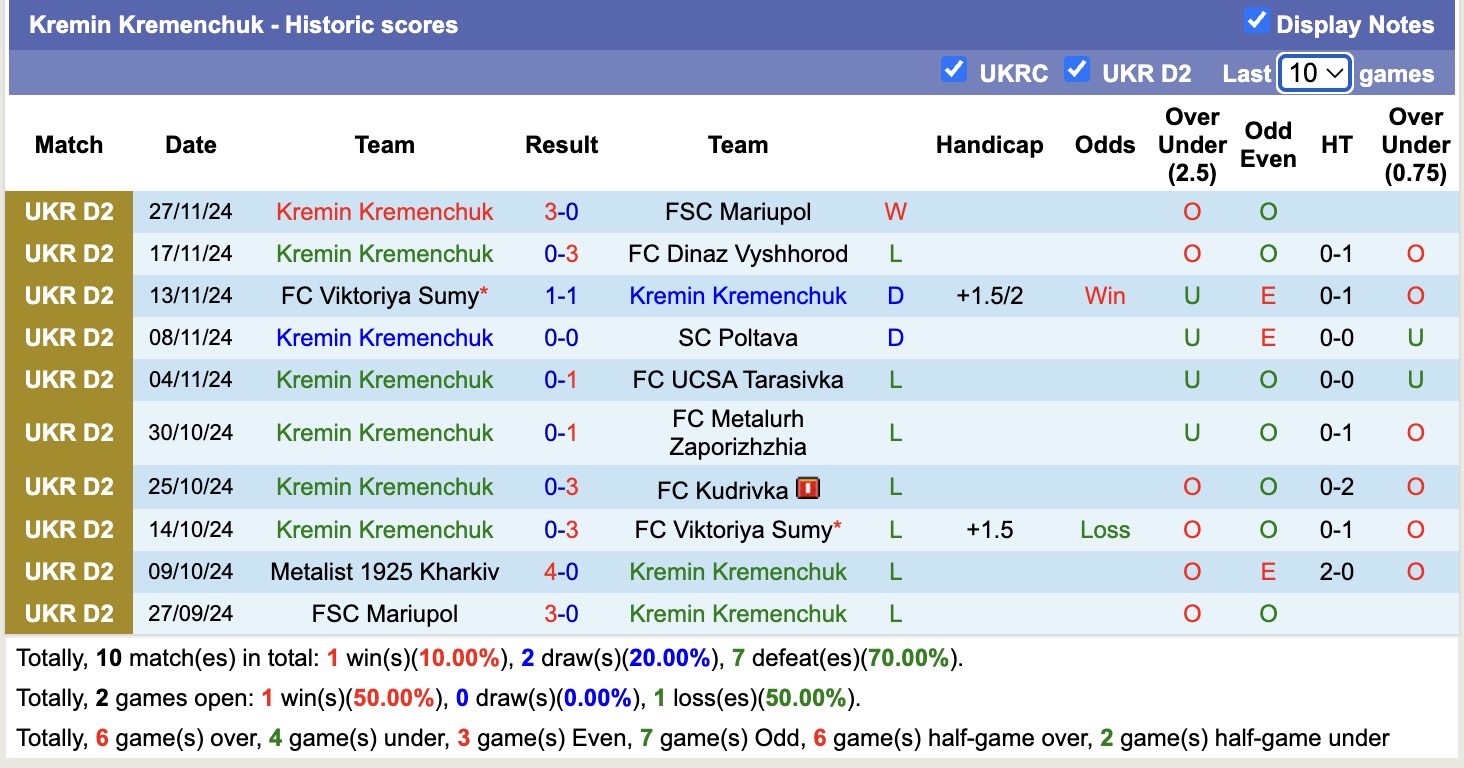Image resolution: width=1464 pixels, height=768 pixels.
Task: Click the Odds column header
Action: point(1104,145)
